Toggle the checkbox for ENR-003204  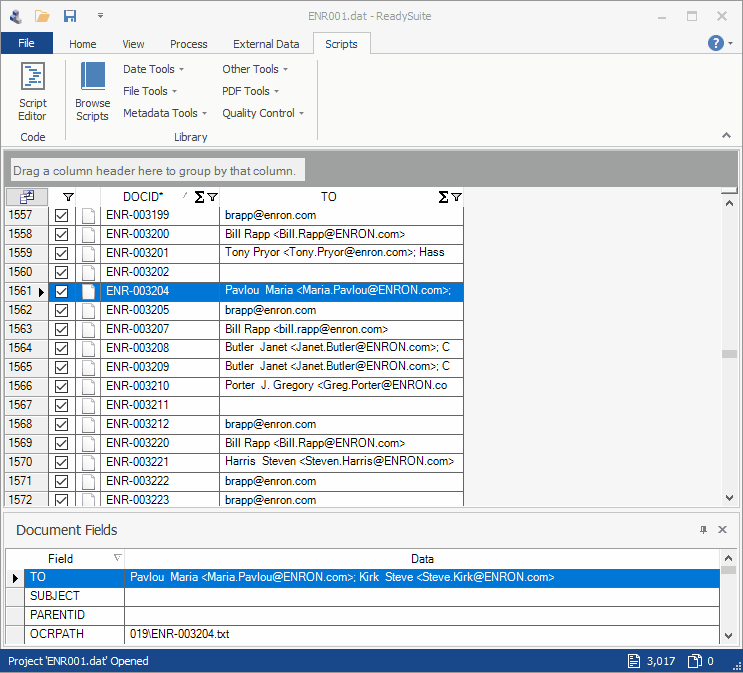[61, 291]
